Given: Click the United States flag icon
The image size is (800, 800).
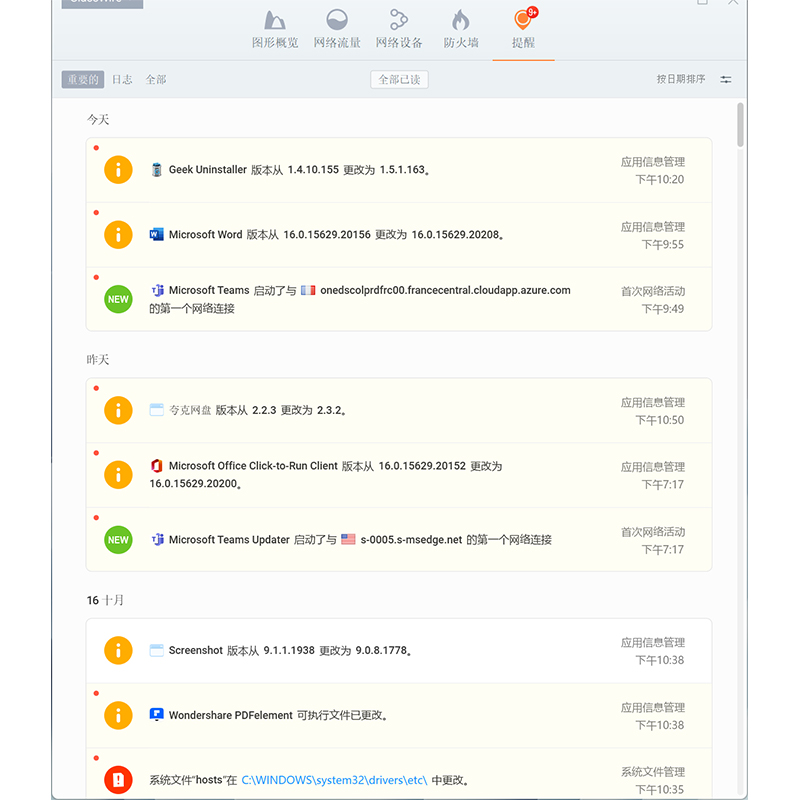Looking at the screenshot, I should [x=348, y=539].
